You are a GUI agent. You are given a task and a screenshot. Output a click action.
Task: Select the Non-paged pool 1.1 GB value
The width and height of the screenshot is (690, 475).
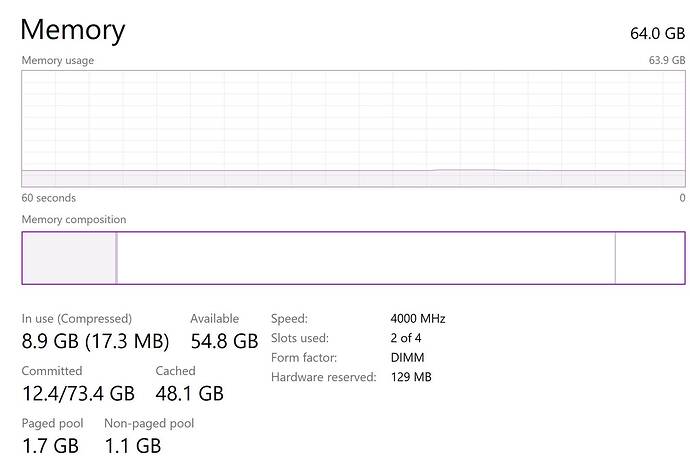tap(132, 445)
